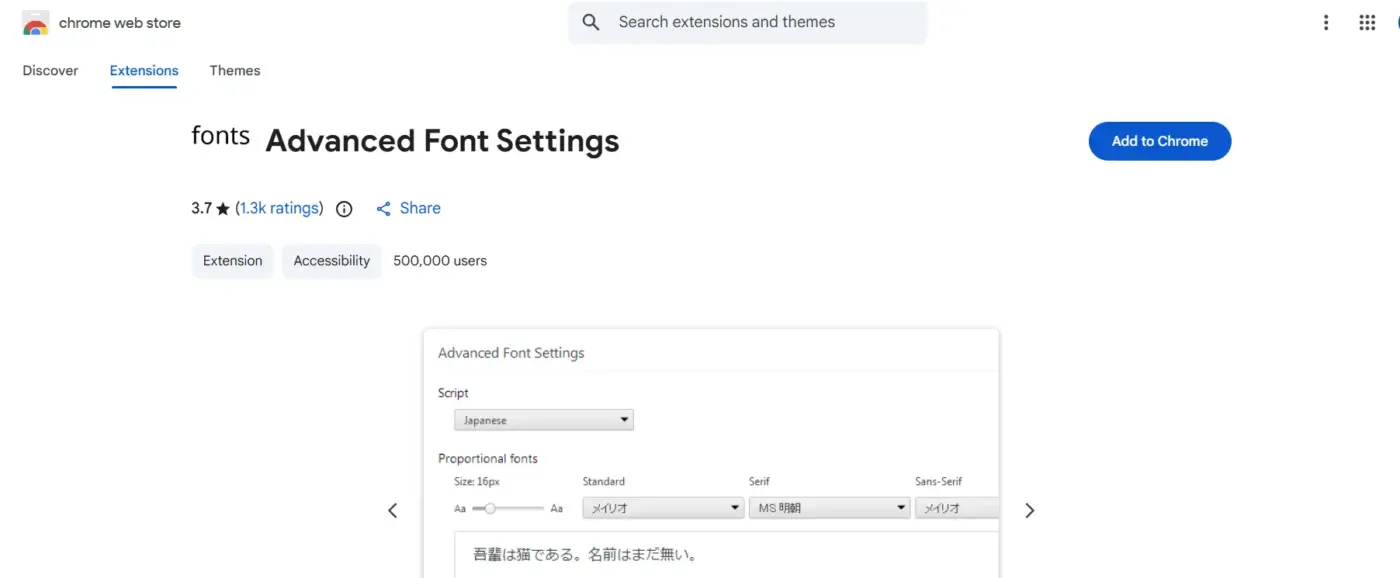Switch to the Themes tab
1400x578 pixels.
235,71
